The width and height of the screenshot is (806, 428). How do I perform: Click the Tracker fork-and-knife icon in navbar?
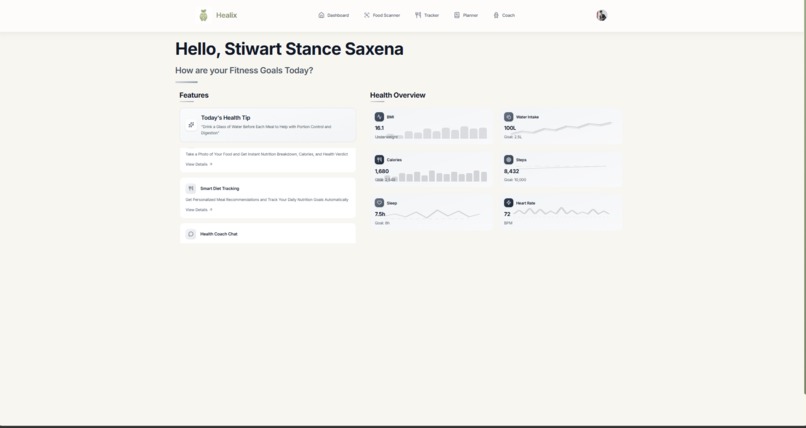click(418, 15)
